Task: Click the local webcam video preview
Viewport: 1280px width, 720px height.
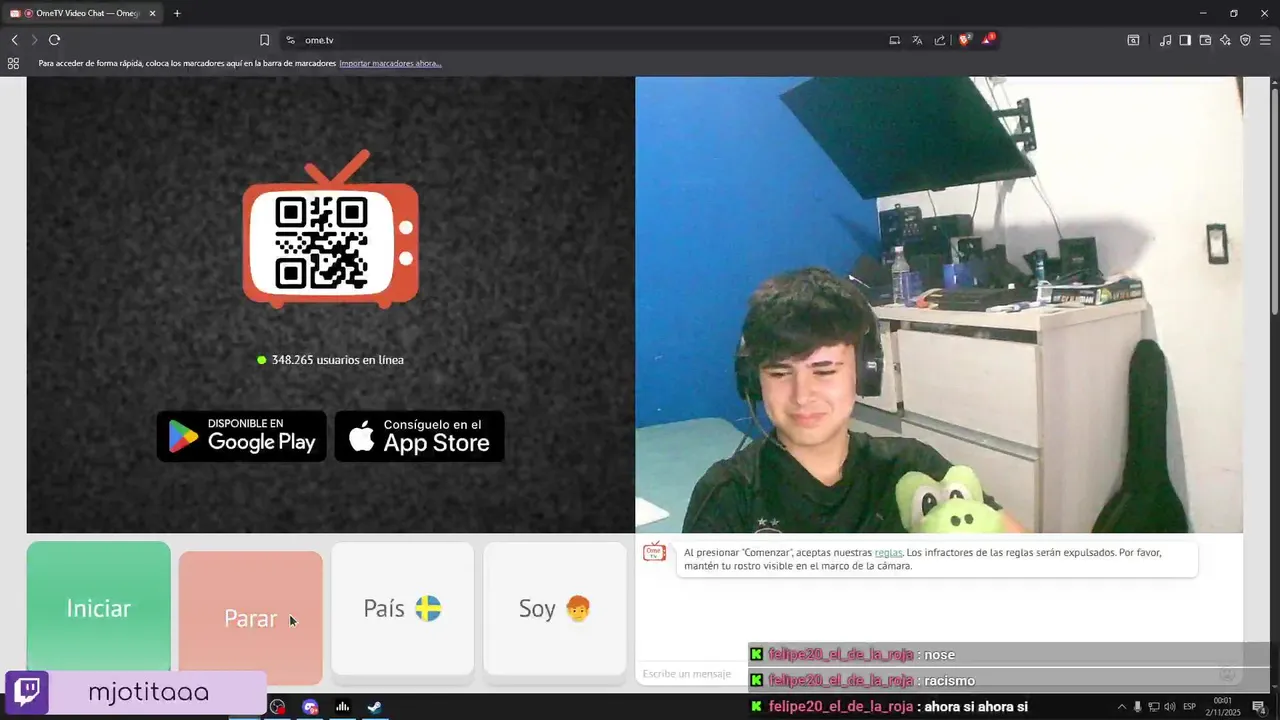Action: 939,305
